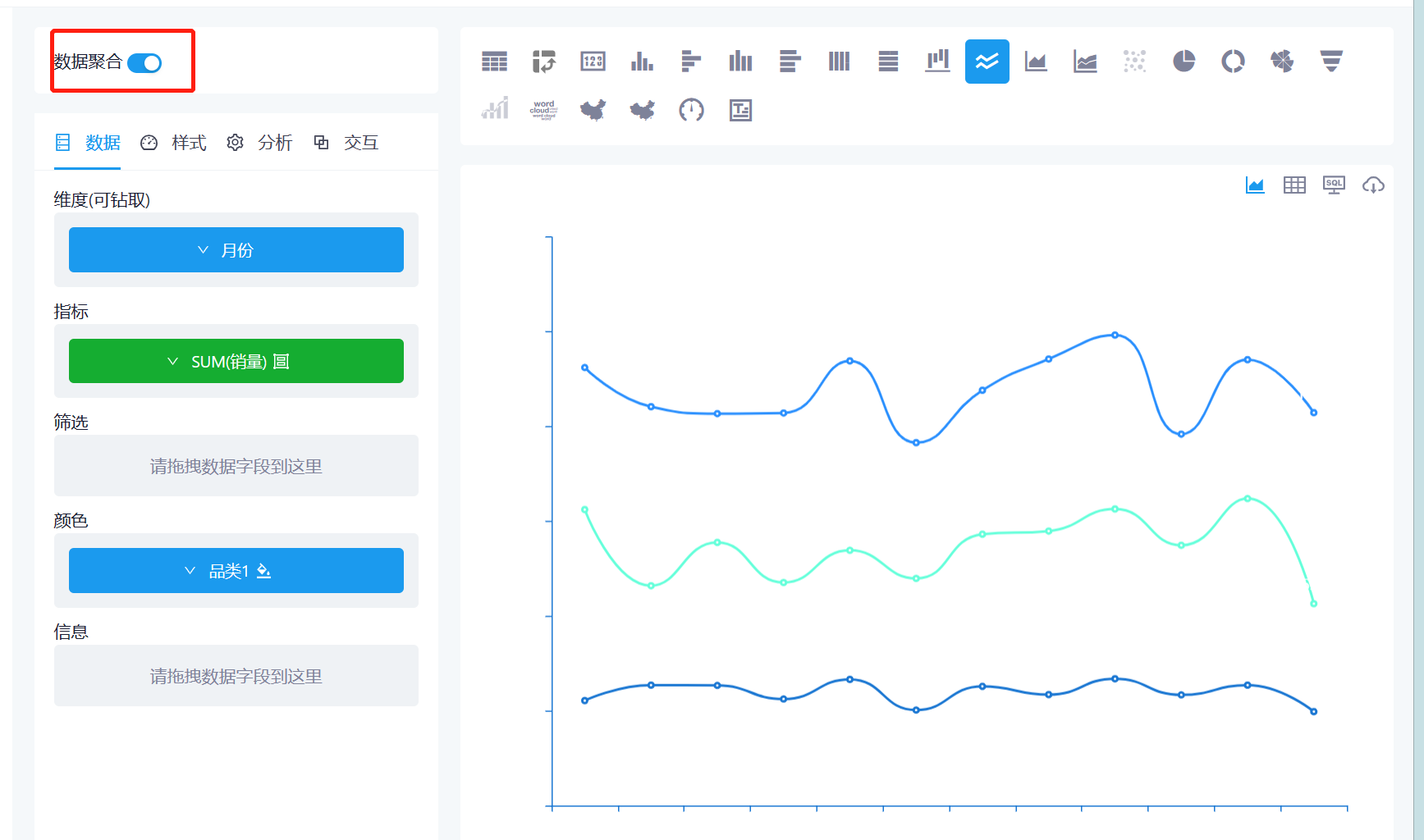Viewport: 1424px width, 840px height.
Task: Switch to the 交互 tab
Action: point(361,142)
